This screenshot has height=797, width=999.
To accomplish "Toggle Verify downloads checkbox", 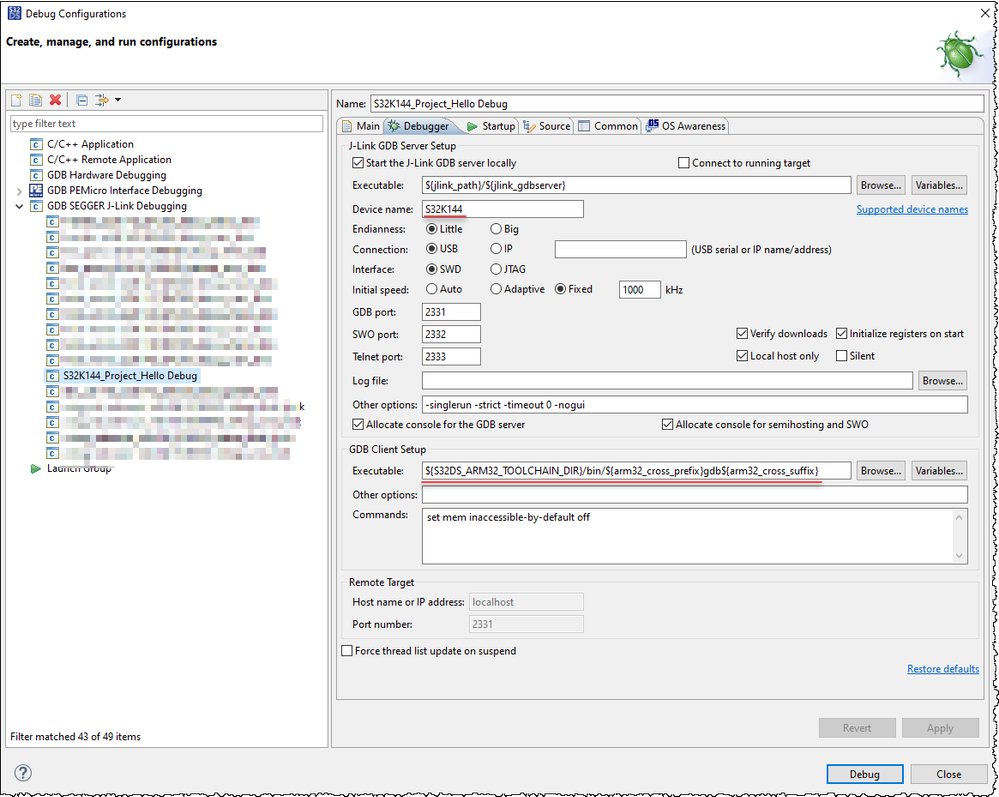I will (742, 334).
